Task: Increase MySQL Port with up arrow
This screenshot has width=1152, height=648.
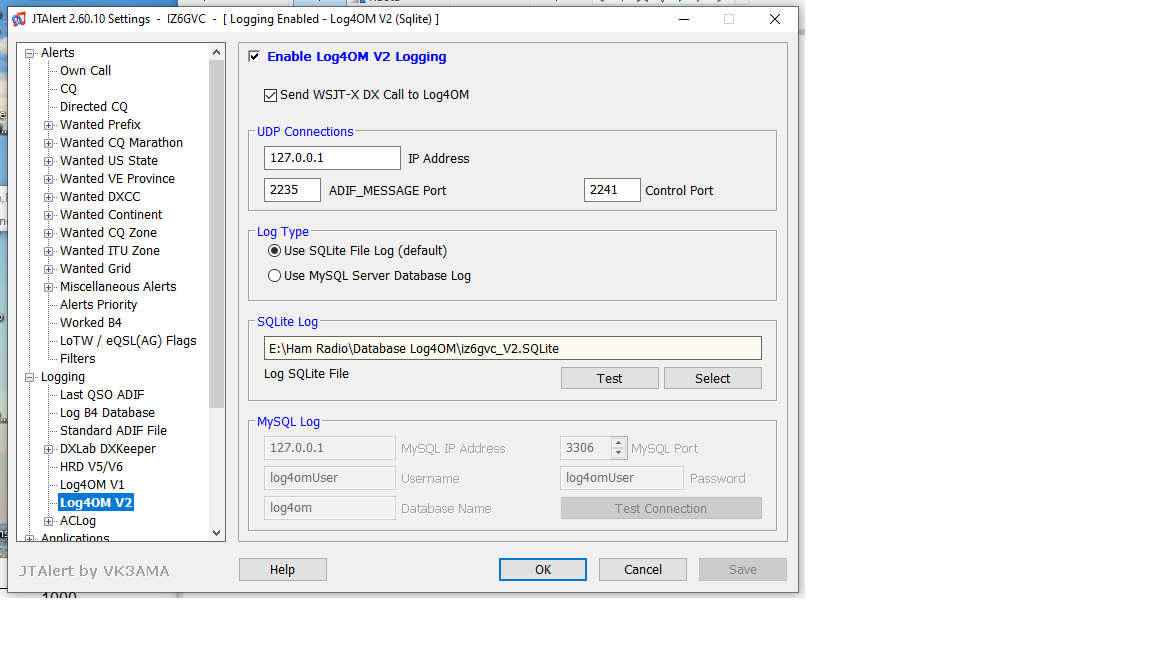Action: pyautogui.click(x=619, y=443)
